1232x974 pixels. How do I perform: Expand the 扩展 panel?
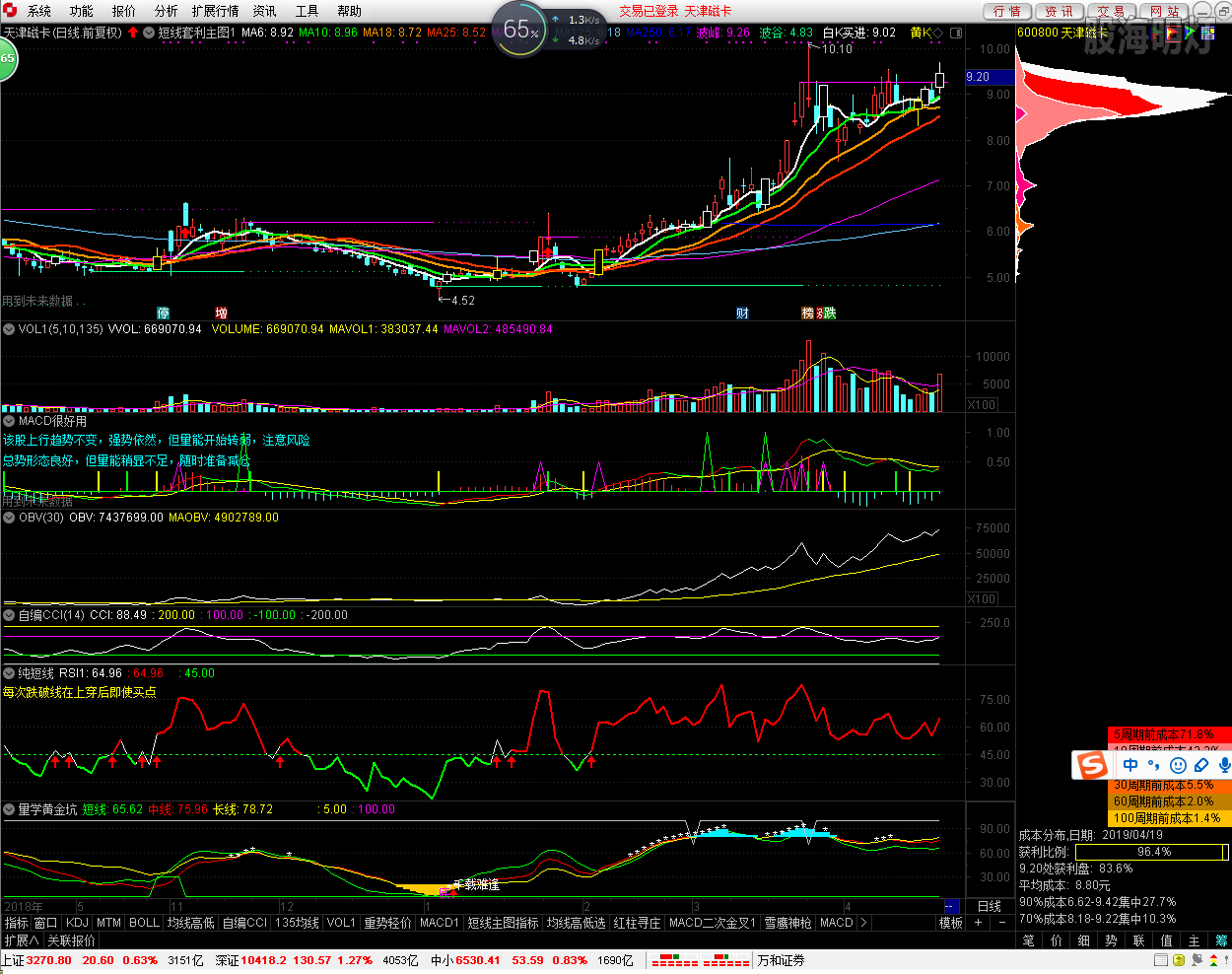pos(21,940)
